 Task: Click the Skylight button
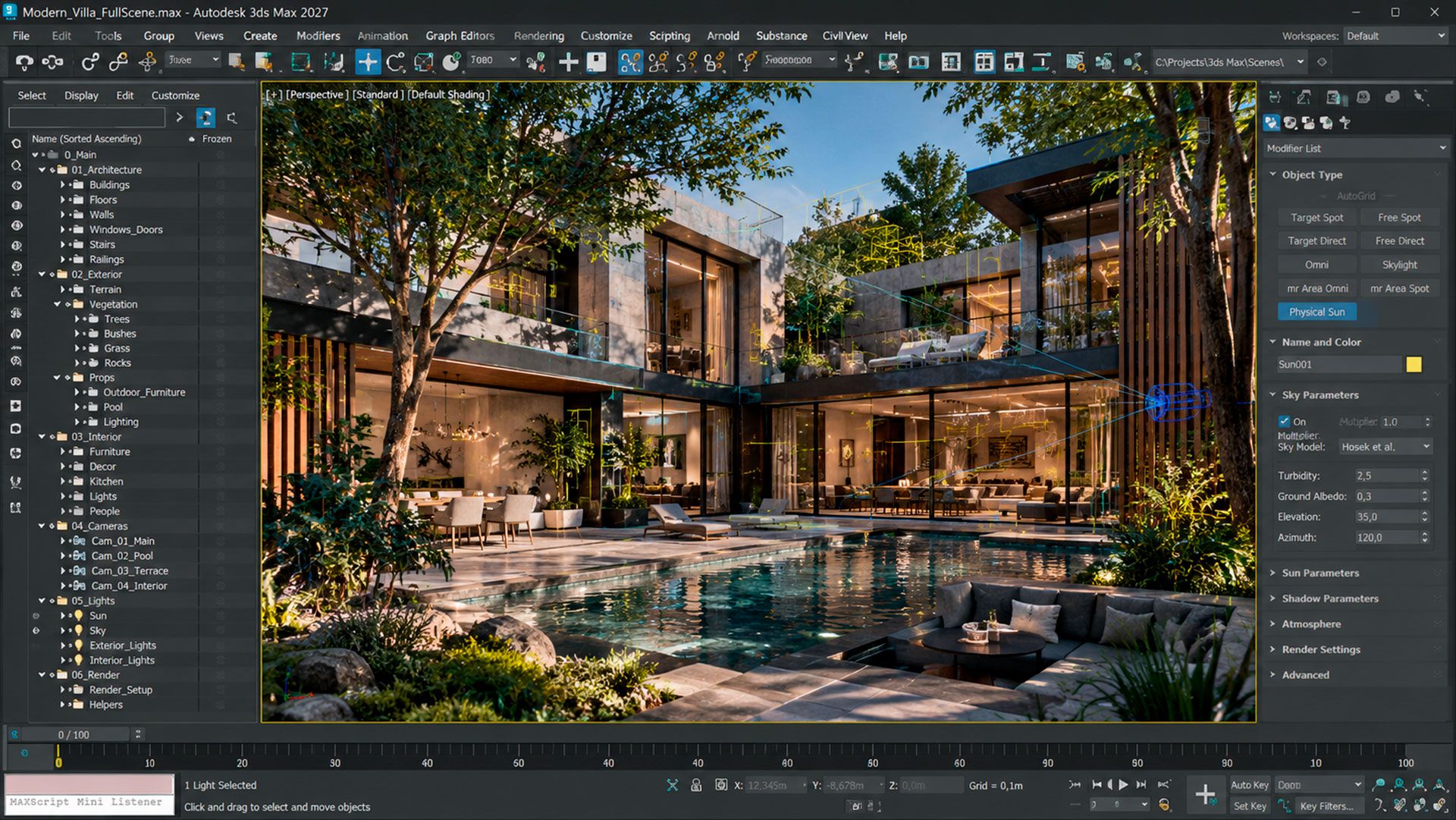(1400, 265)
